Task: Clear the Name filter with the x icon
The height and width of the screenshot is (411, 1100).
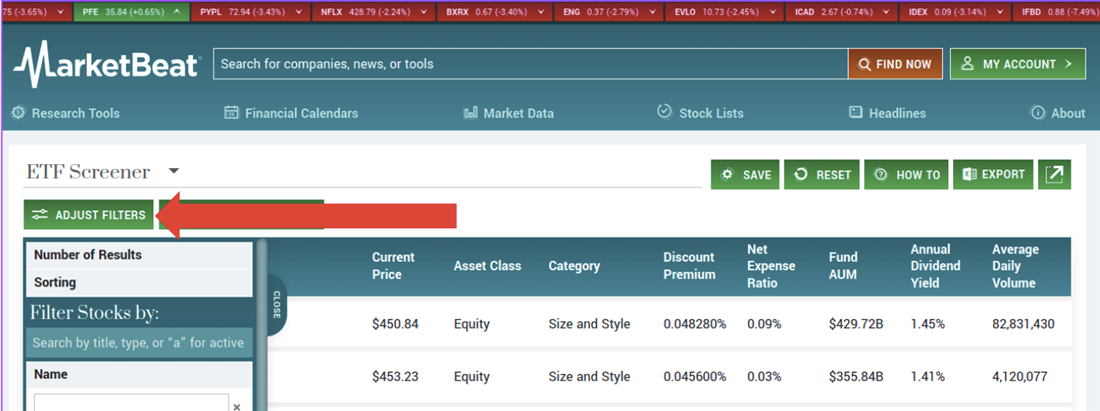Action: click(x=237, y=406)
